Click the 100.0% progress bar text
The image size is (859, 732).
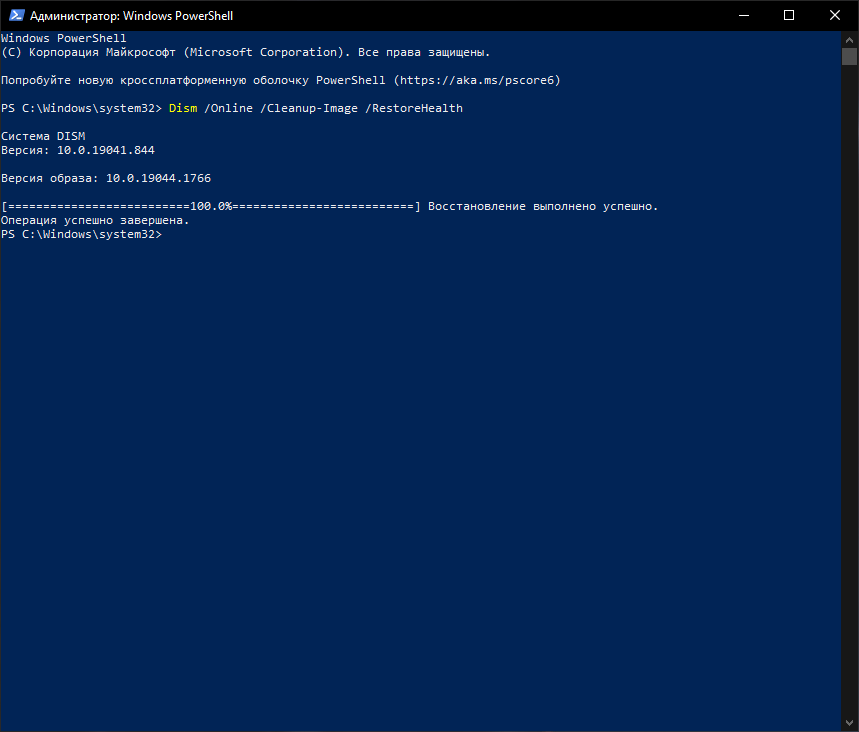pos(211,207)
